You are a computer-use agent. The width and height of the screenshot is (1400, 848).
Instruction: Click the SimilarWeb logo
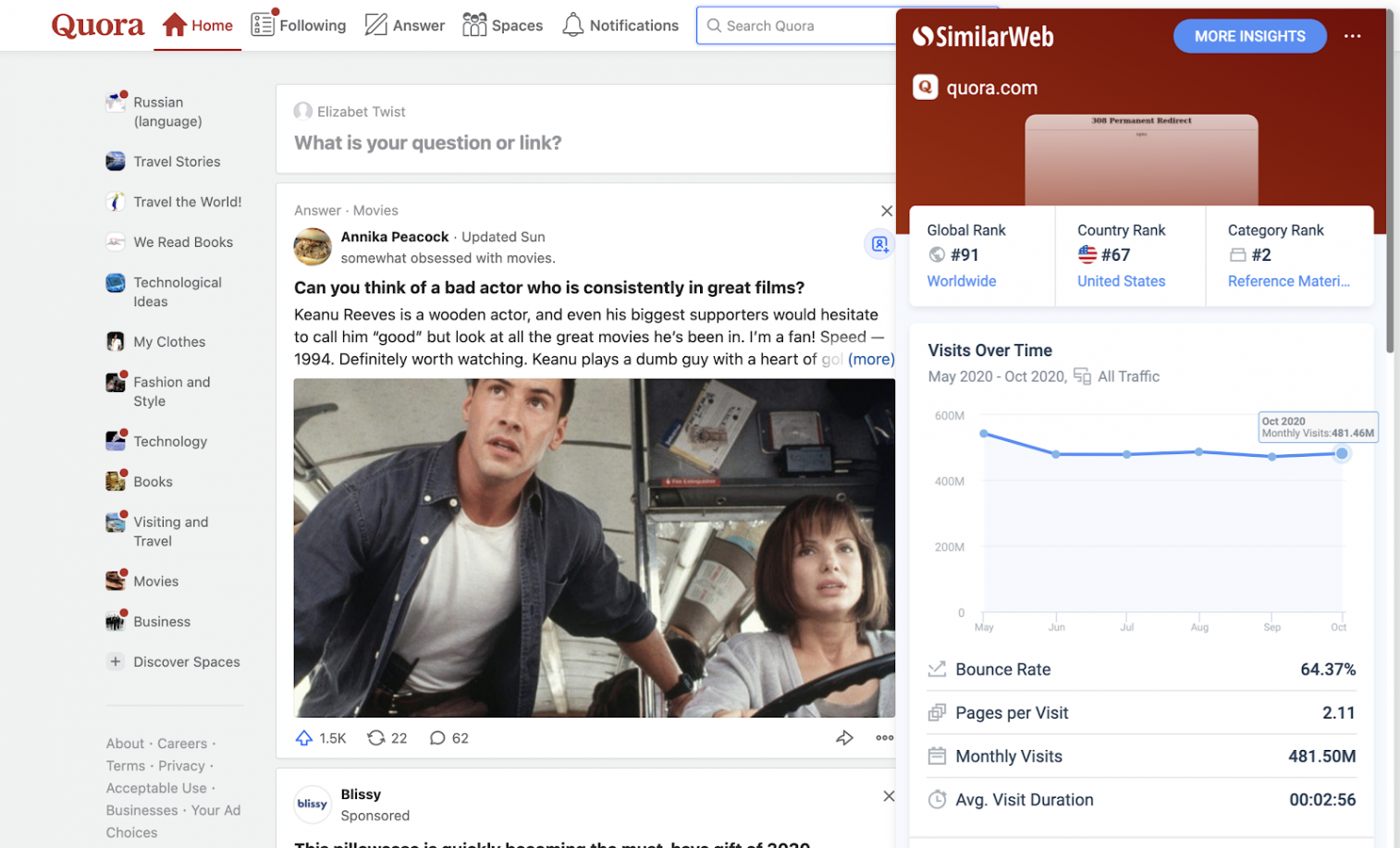coord(983,37)
